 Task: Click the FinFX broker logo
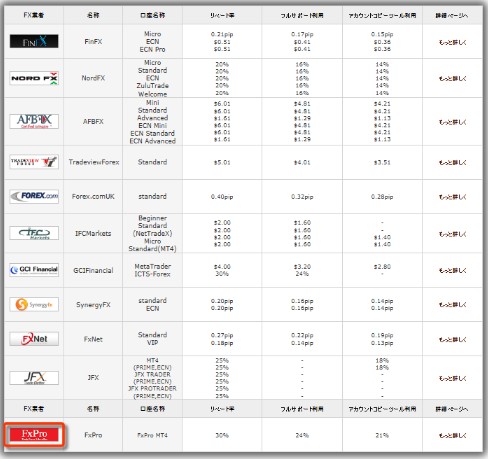[34, 41]
